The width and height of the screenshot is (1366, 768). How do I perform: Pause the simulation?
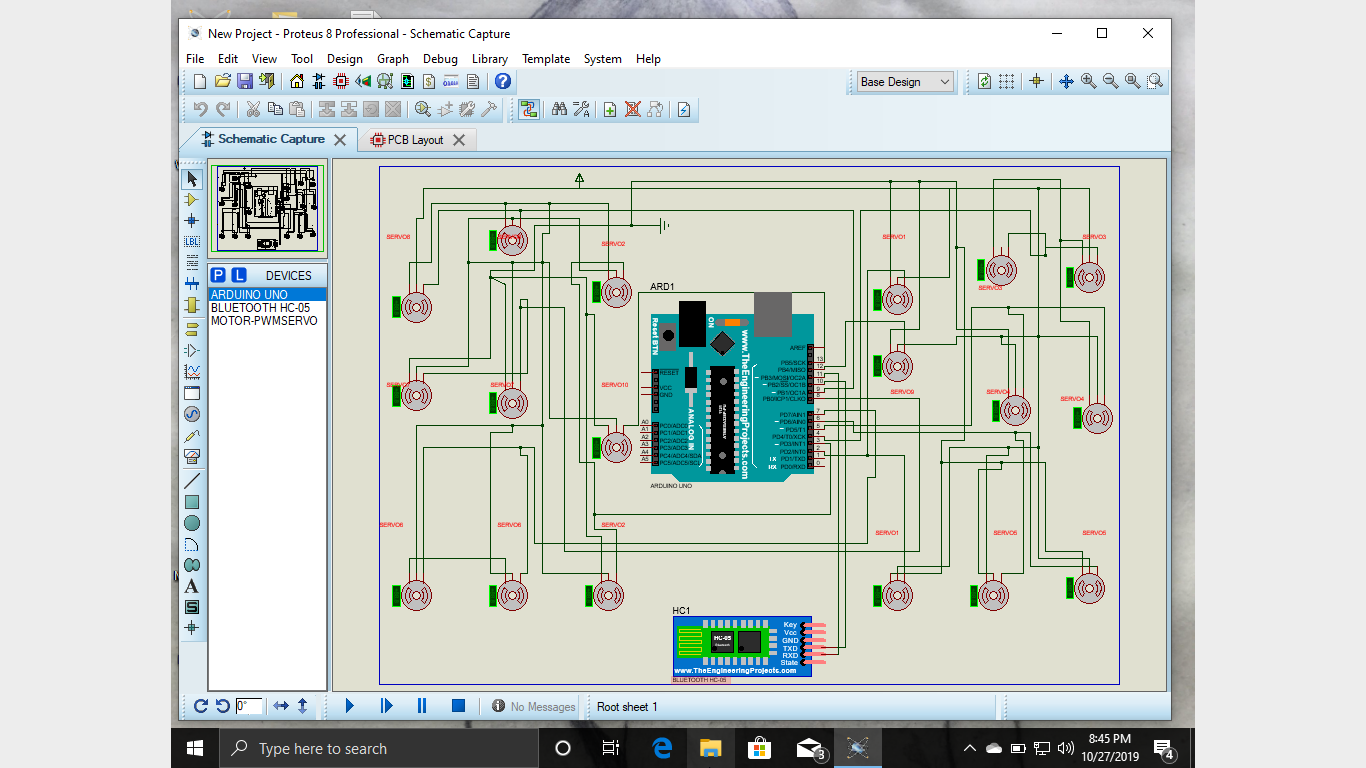point(422,706)
